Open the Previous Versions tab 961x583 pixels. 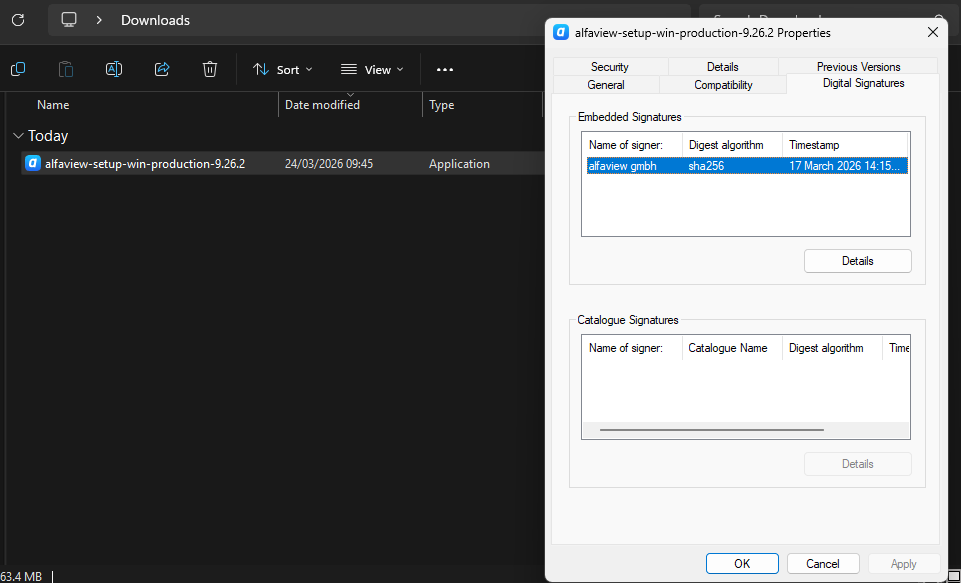pyautogui.click(x=858, y=67)
